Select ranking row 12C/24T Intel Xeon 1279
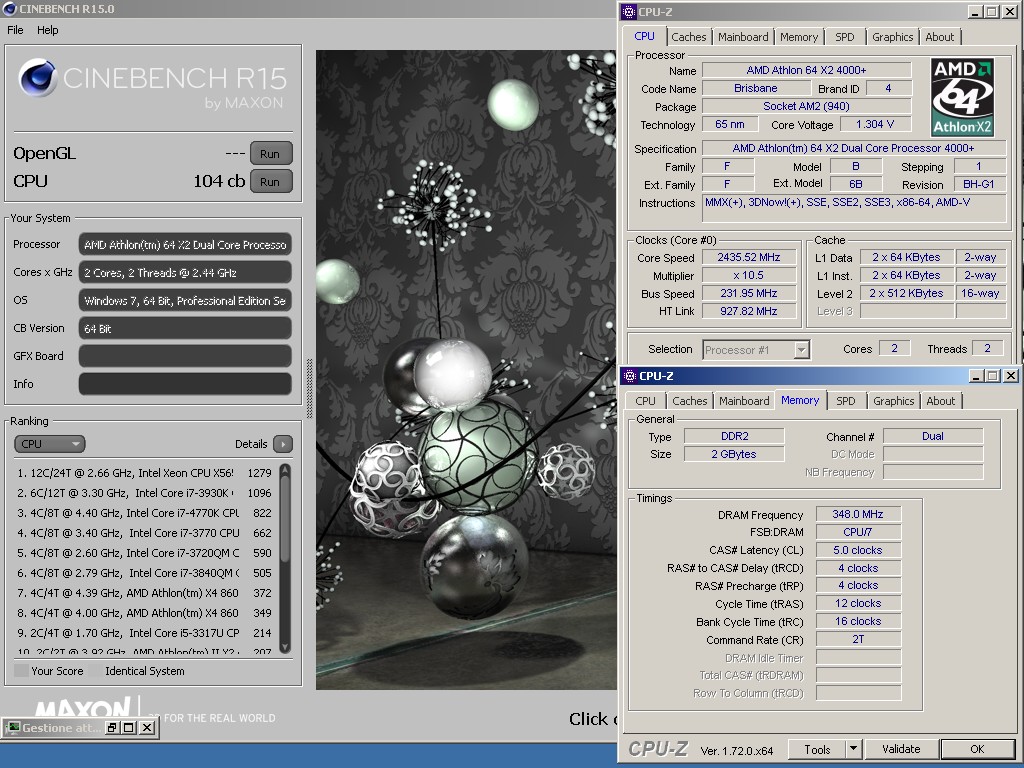The width and height of the screenshot is (1024, 768). coord(144,473)
